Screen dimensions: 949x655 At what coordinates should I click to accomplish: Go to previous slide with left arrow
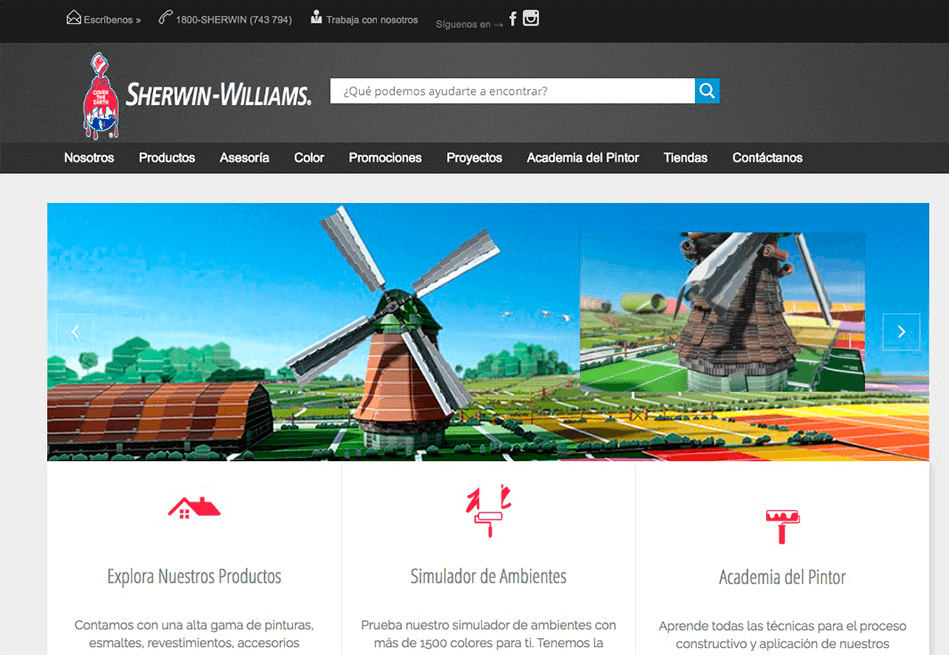[75, 331]
